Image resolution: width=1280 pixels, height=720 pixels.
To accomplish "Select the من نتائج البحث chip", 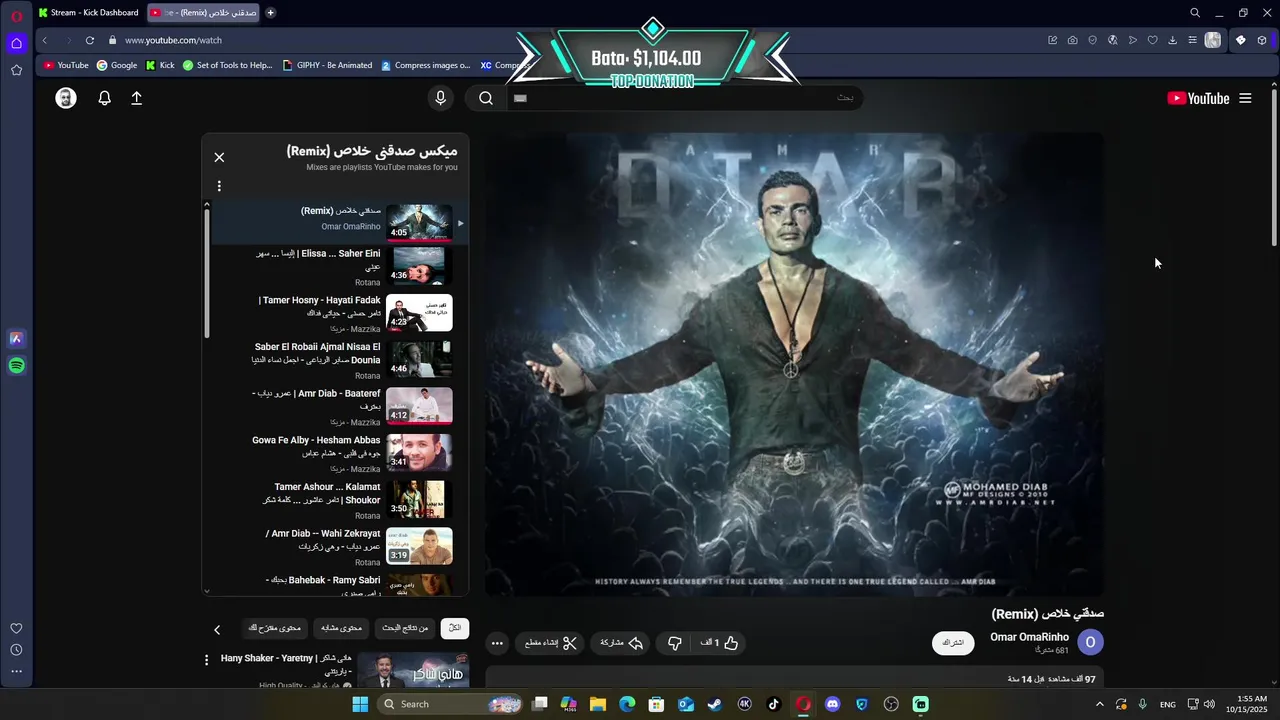I will click(x=405, y=628).
